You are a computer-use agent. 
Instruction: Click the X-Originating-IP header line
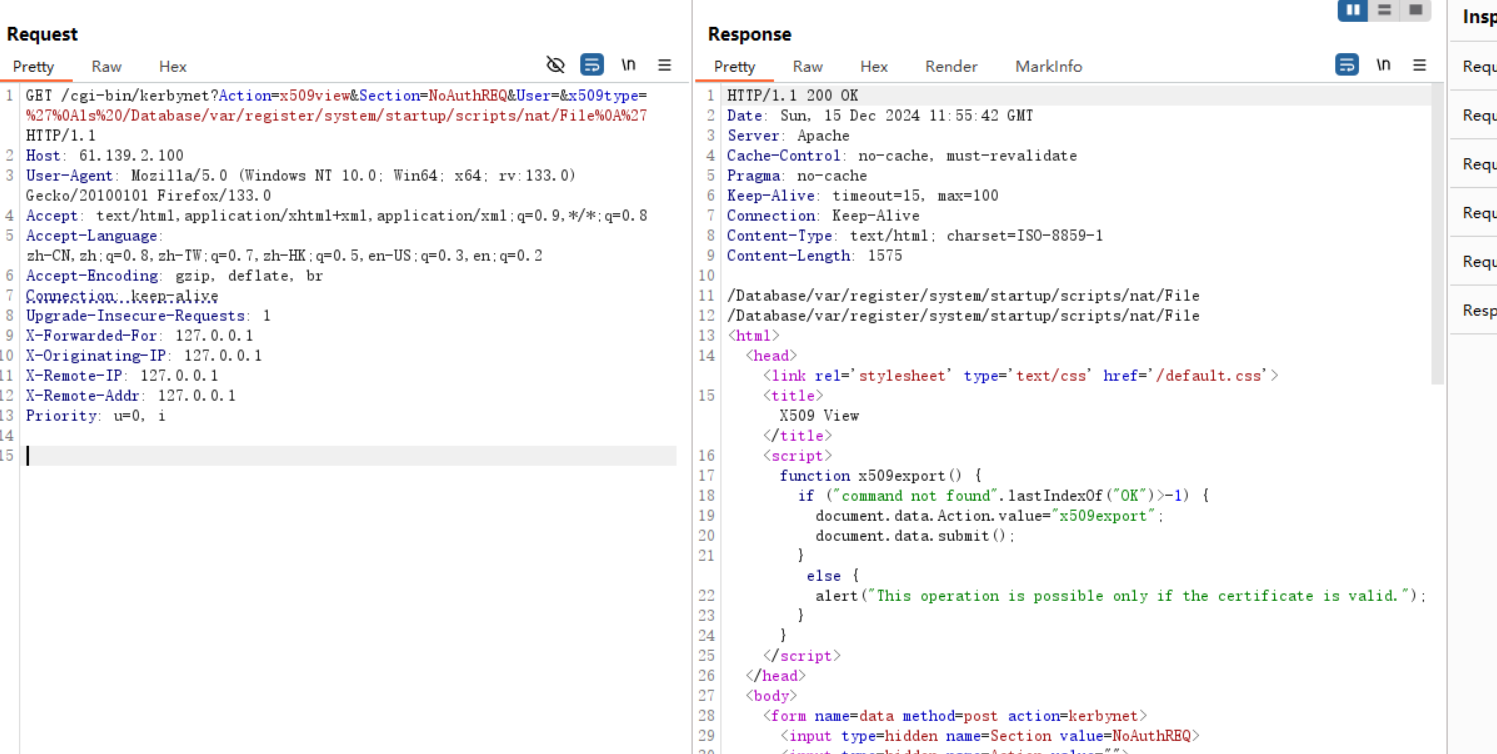(x=144, y=356)
